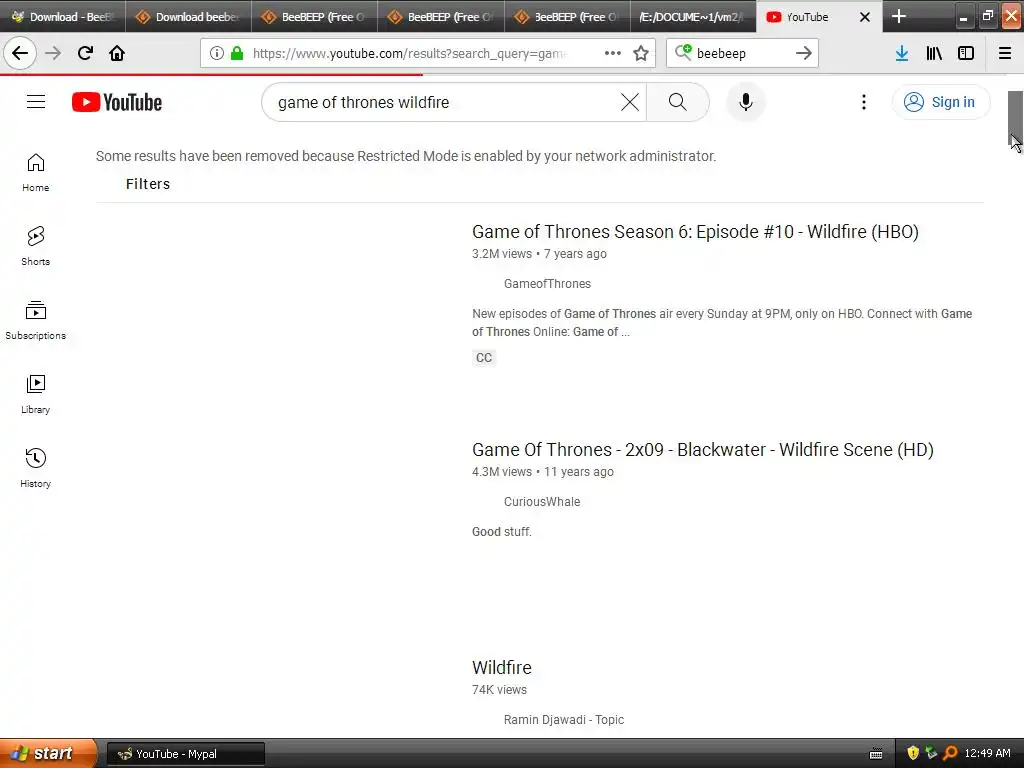Viewport: 1024px width, 768px height.
Task: Click the '74K views' text
Action: pyautogui.click(x=499, y=690)
